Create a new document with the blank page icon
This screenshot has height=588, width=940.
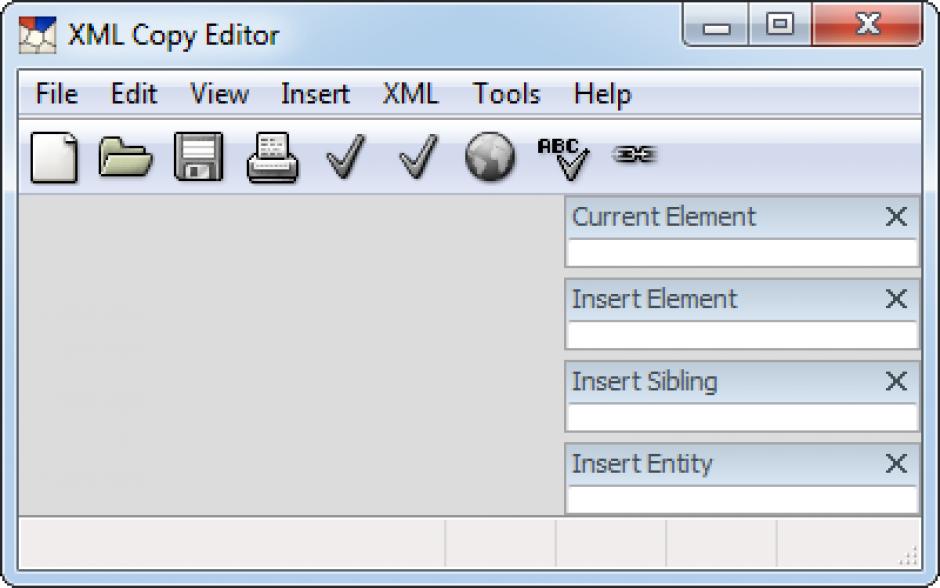54,157
